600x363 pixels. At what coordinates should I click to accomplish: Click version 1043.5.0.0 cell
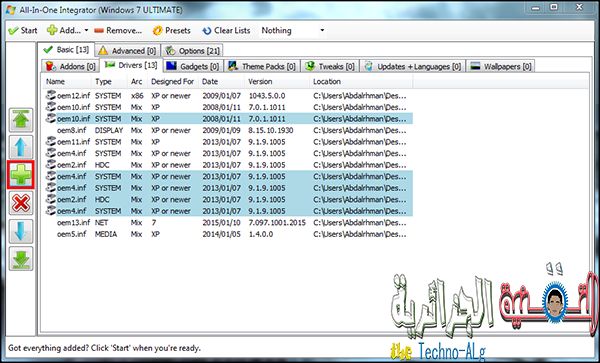coord(267,96)
